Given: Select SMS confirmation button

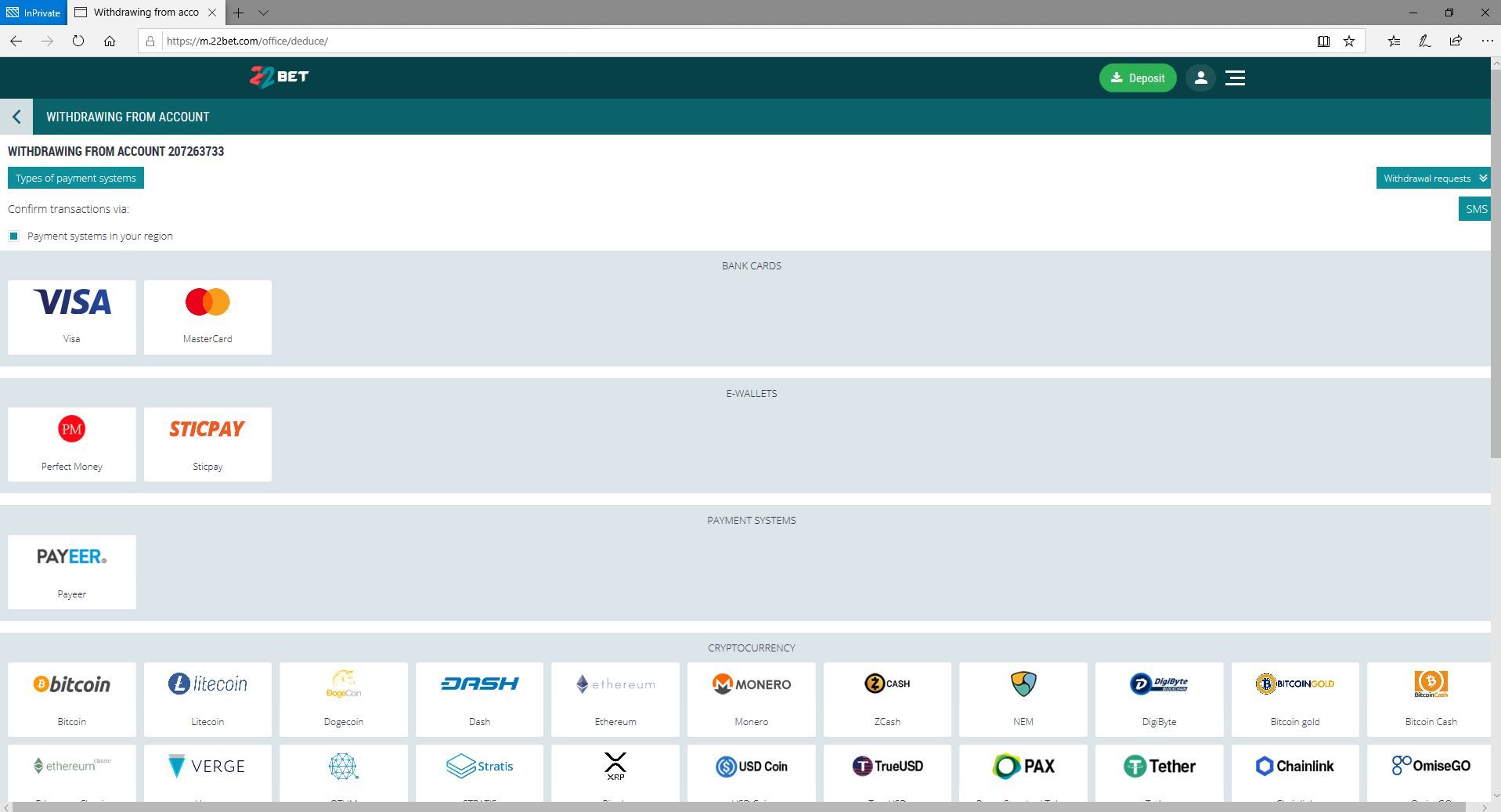Looking at the screenshot, I should tap(1475, 209).
